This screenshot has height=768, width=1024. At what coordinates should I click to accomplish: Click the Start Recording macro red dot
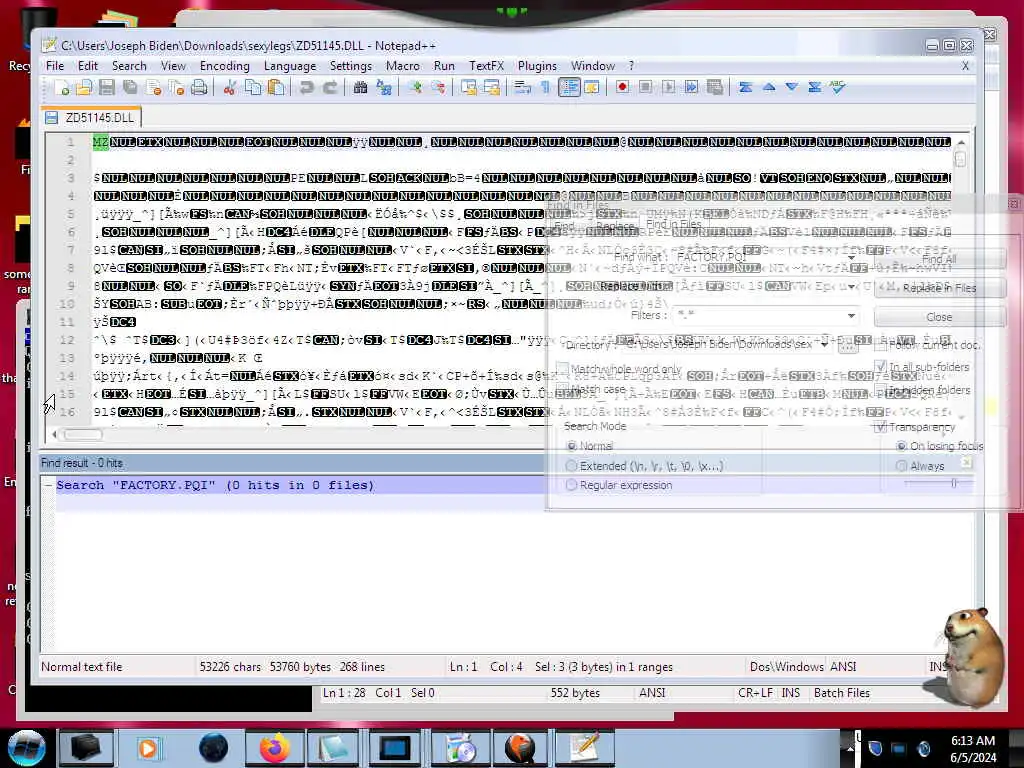tap(622, 87)
